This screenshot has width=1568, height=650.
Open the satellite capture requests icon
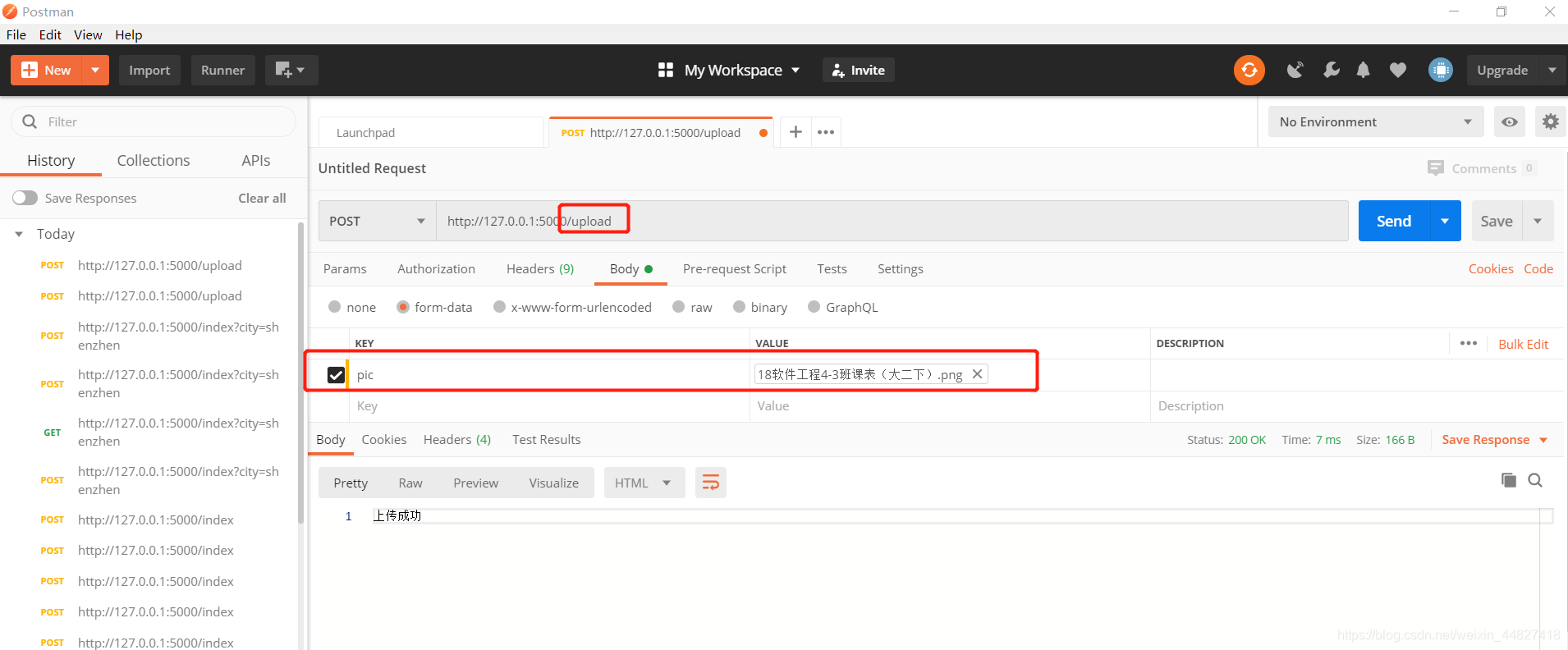click(1295, 70)
